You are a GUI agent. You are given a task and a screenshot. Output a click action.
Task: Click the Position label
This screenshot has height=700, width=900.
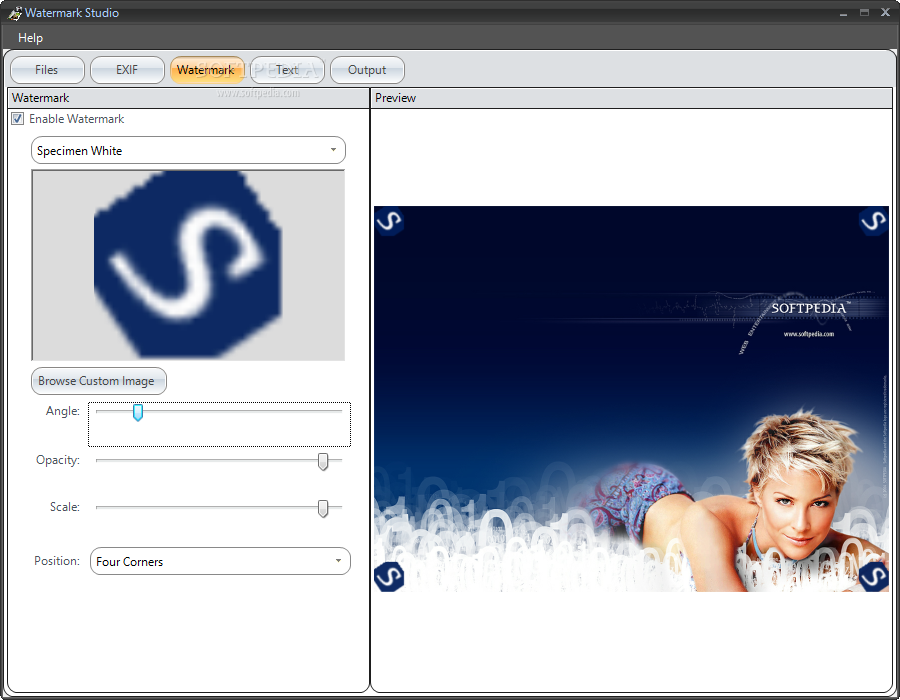[57, 561]
